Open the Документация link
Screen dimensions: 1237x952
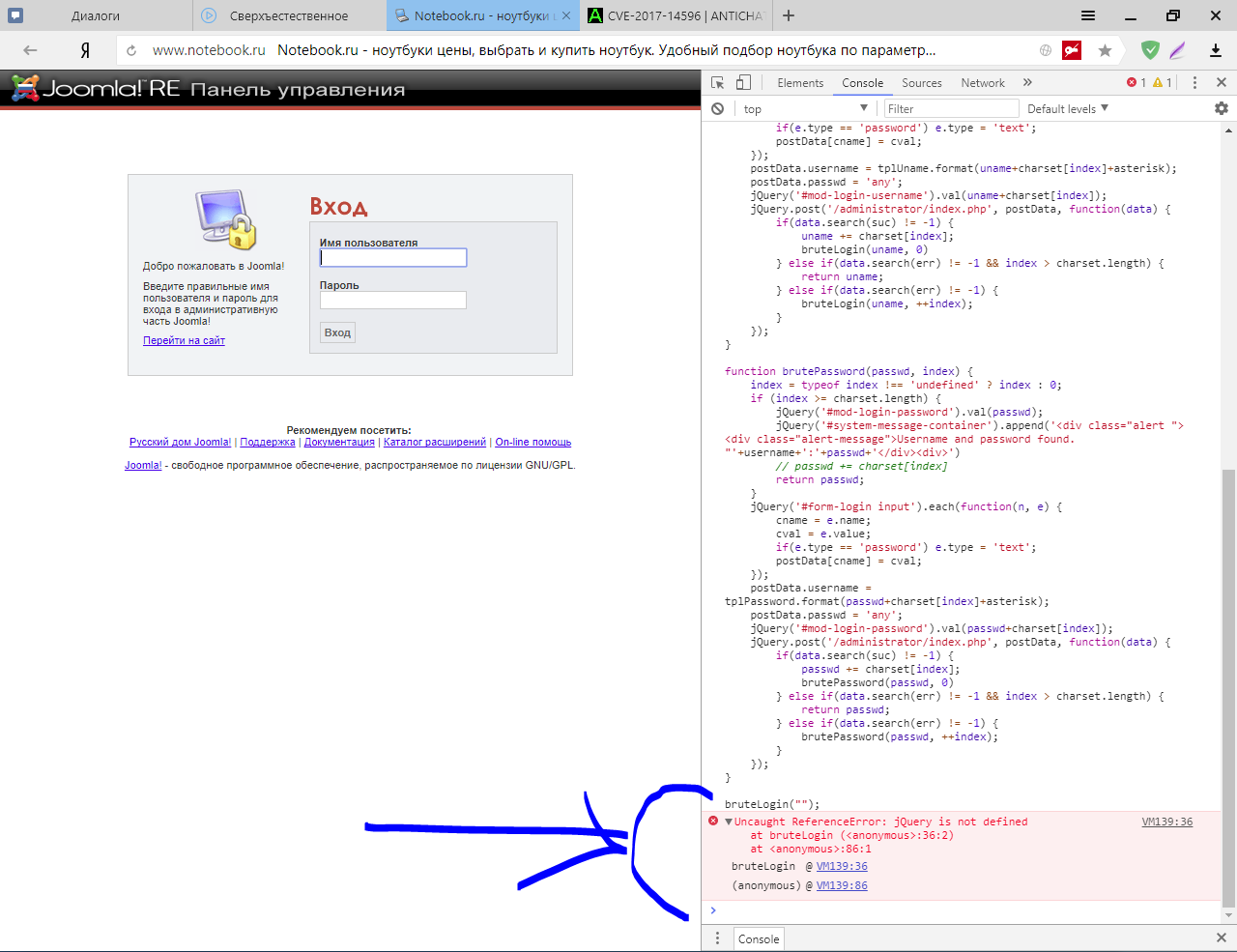[x=339, y=442]
